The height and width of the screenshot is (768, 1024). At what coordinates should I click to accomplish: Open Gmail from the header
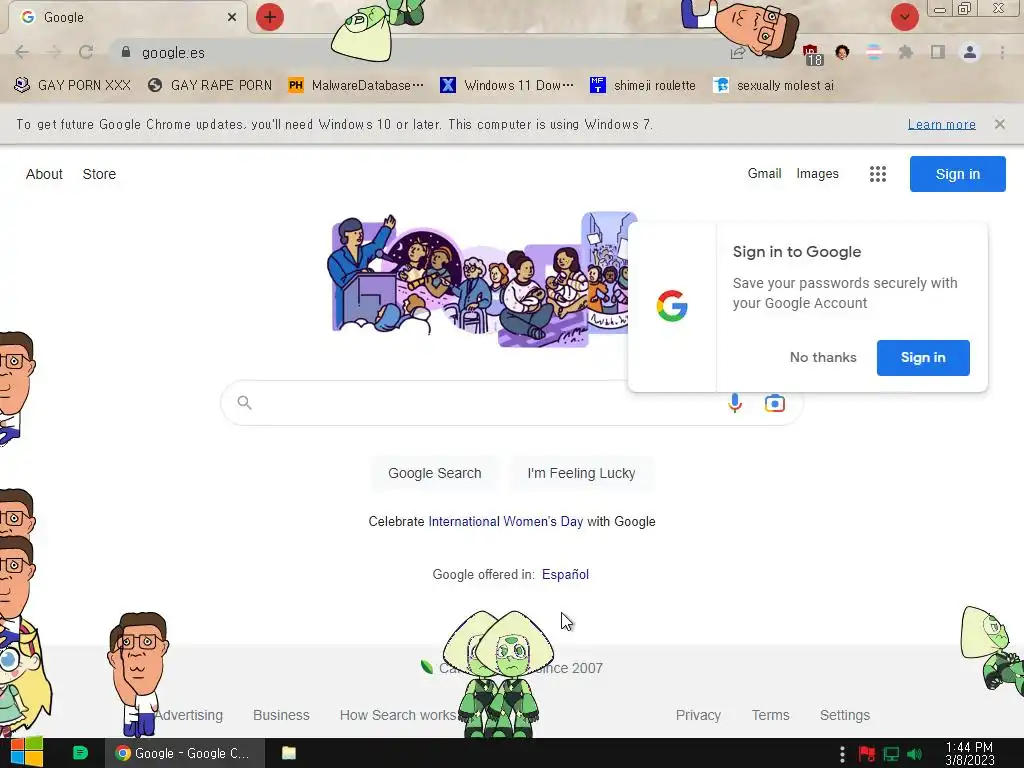[x=764, y=174]
